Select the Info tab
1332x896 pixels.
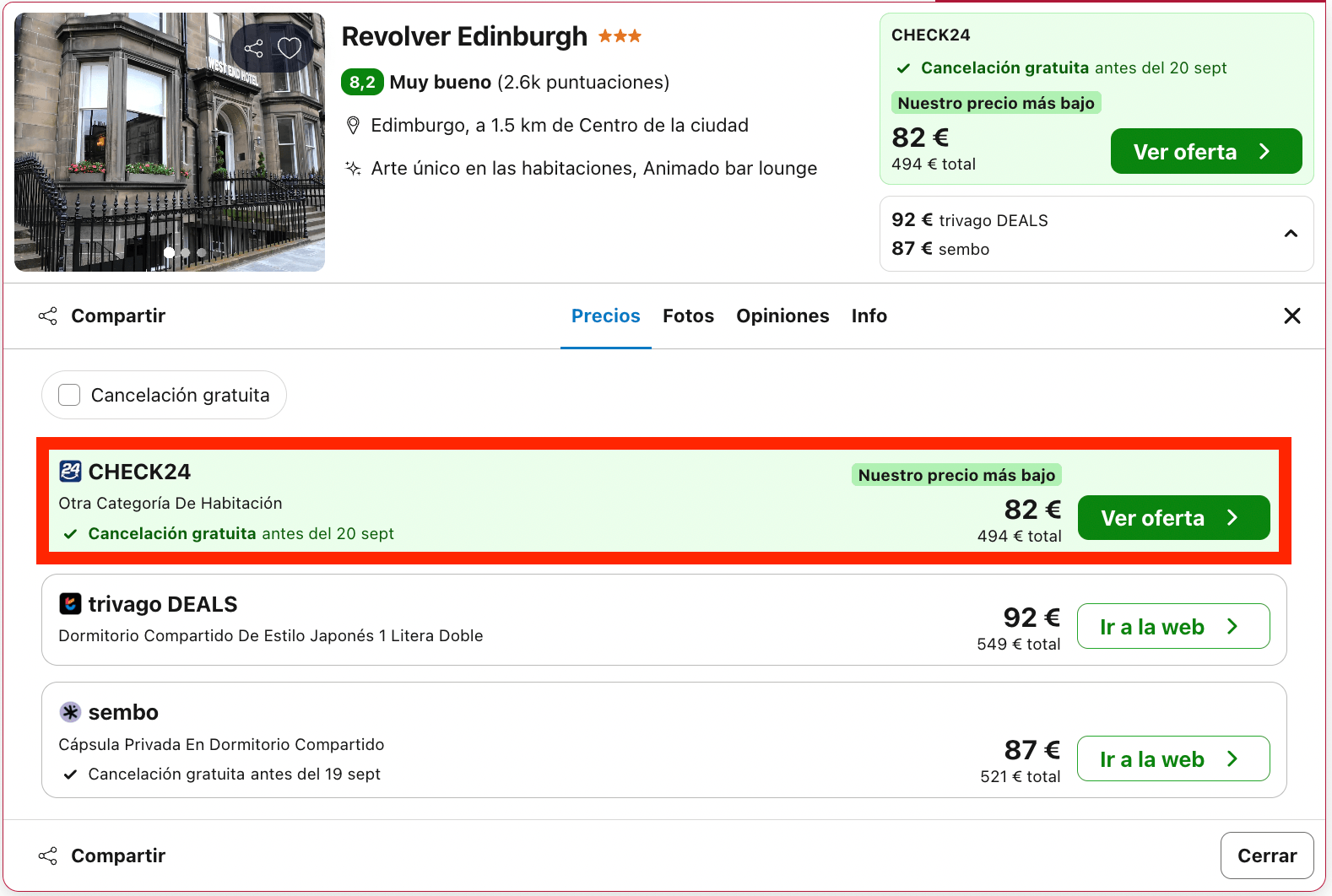point(869,316)
